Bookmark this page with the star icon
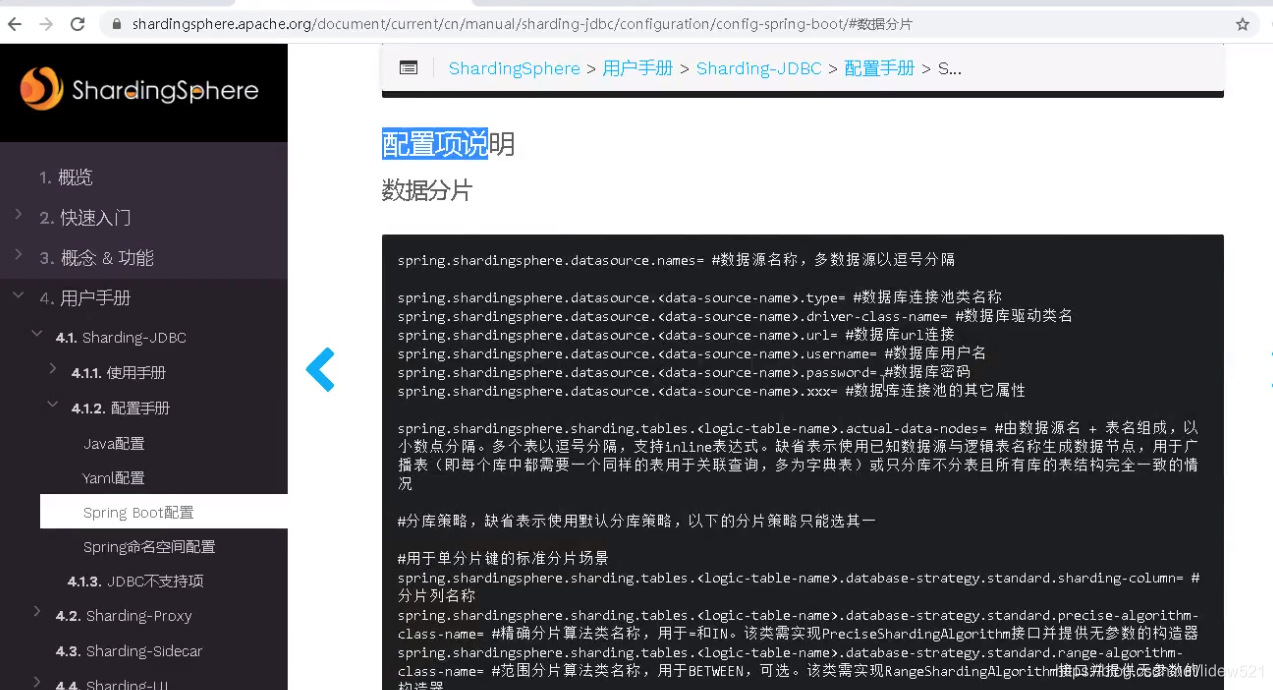 coord(1243,24)
